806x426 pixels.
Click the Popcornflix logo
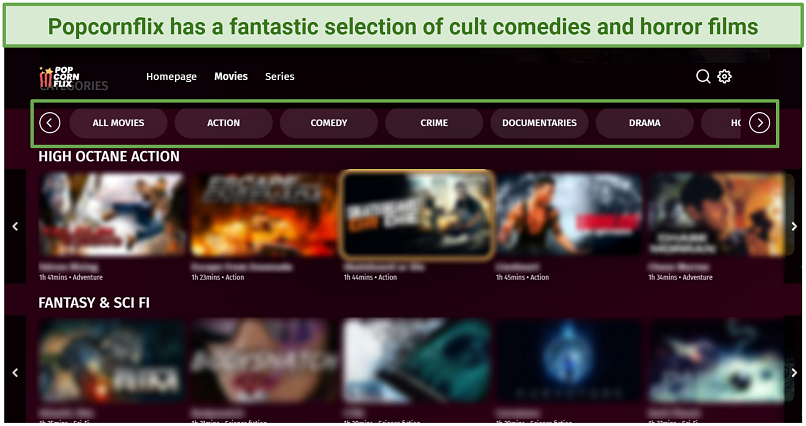click(60, 77)
